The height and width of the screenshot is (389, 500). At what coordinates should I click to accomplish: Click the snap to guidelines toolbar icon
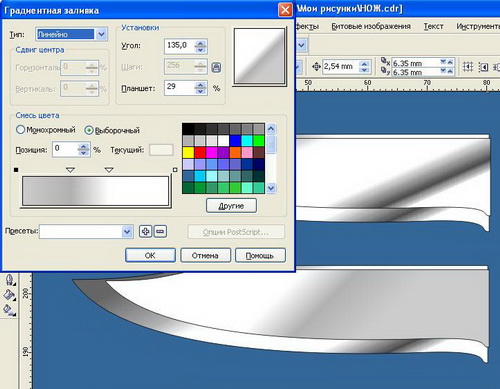coord(483,67)
